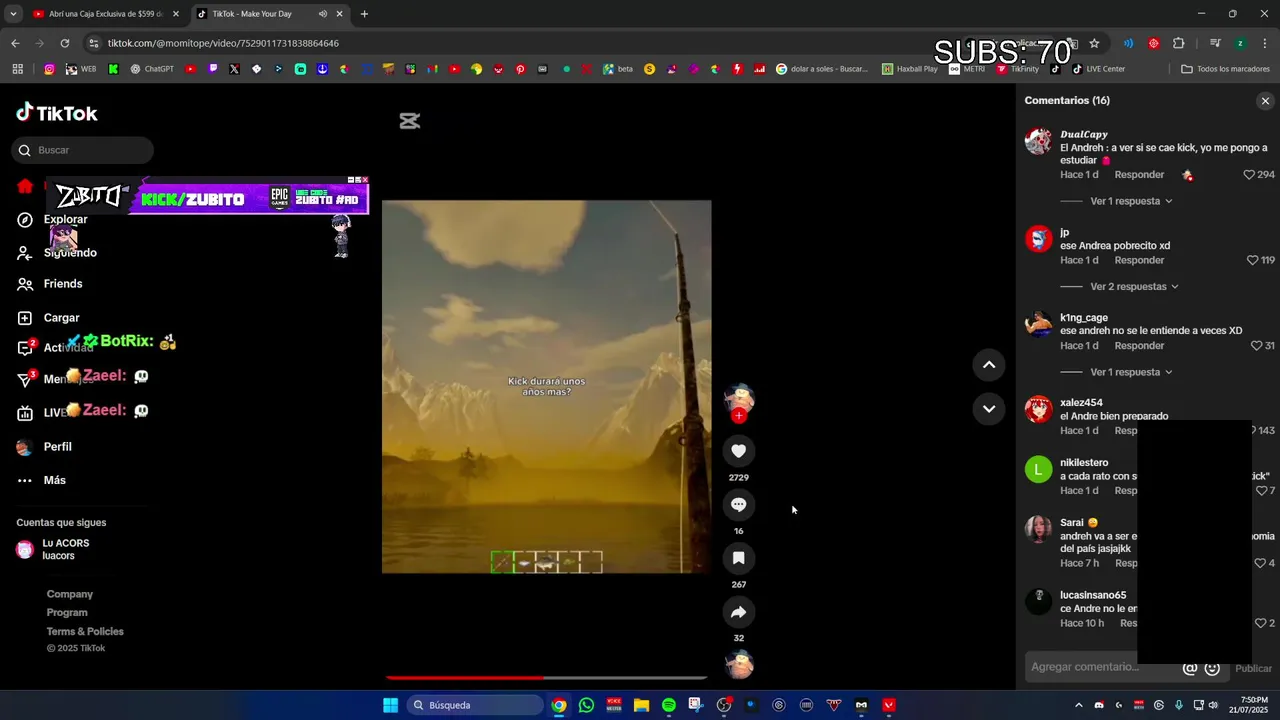Open xalez454's profile name
The width and height of the screenshot is (1280, 720).
click(x=1081, y=403)
